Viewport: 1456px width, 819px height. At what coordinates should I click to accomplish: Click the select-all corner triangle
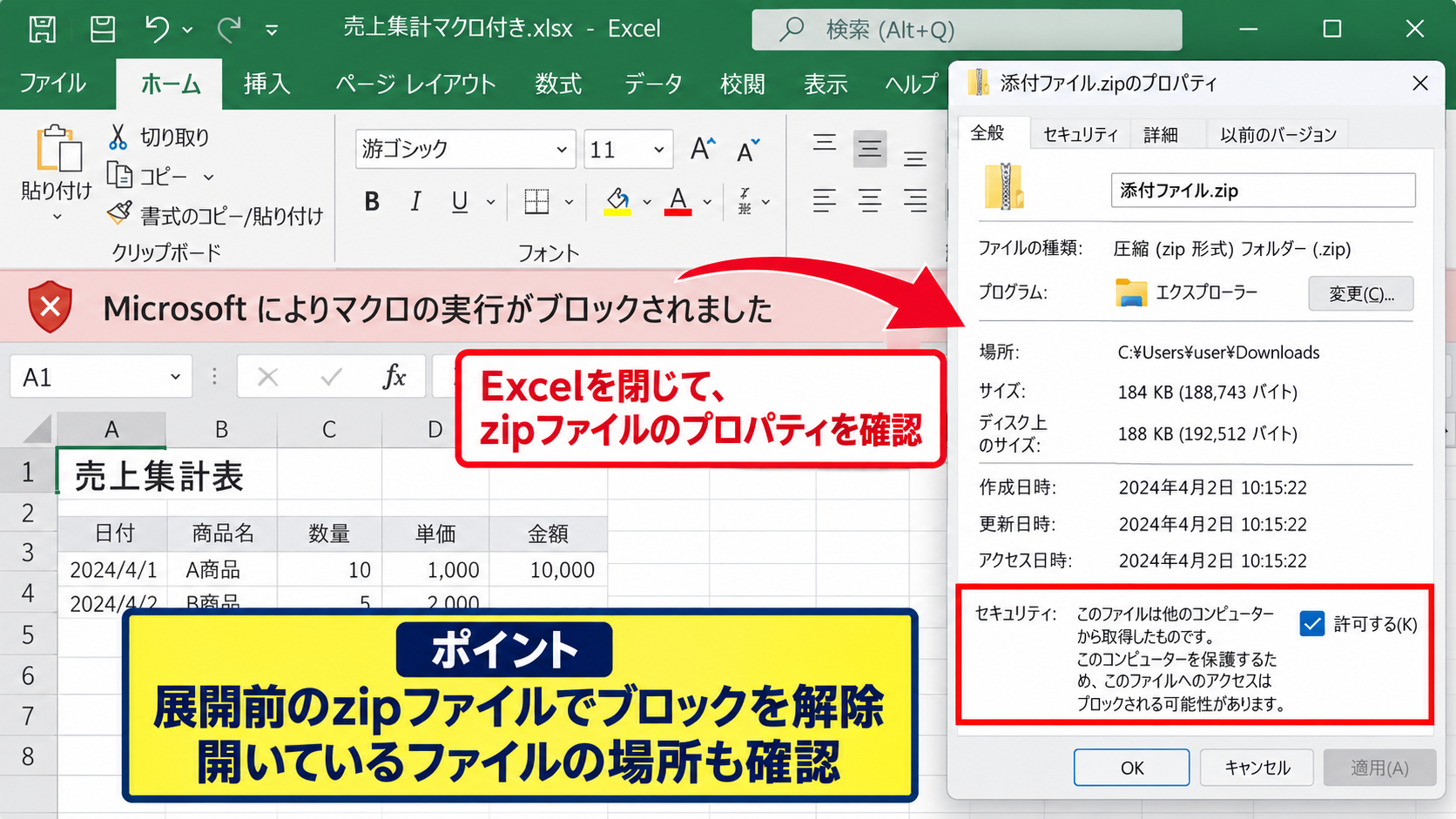pyautogui.click(x=37, y=429)
